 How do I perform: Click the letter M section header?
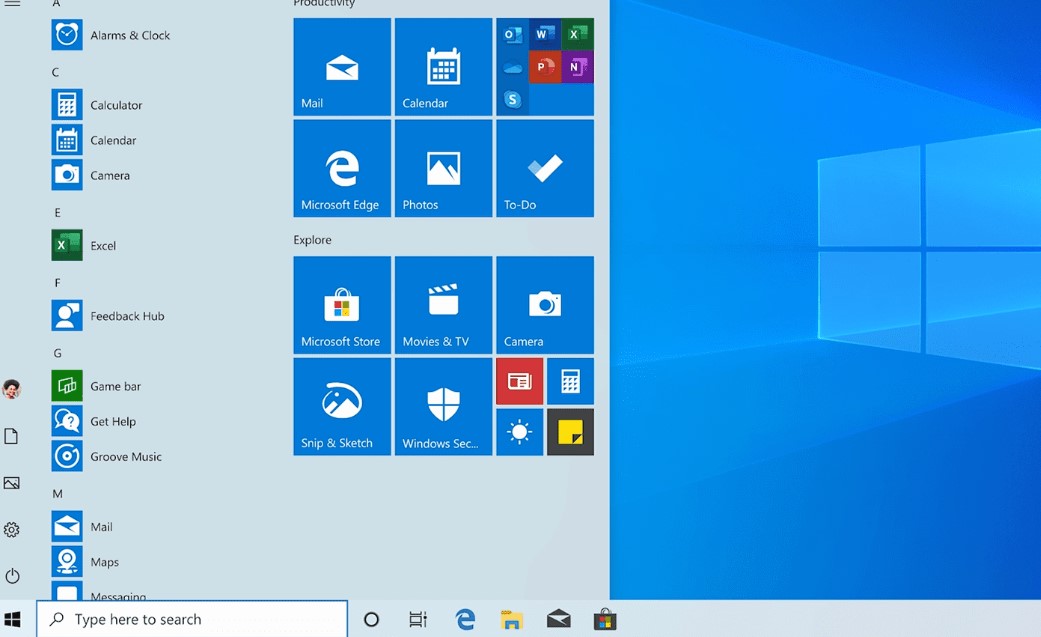point(58,494)
